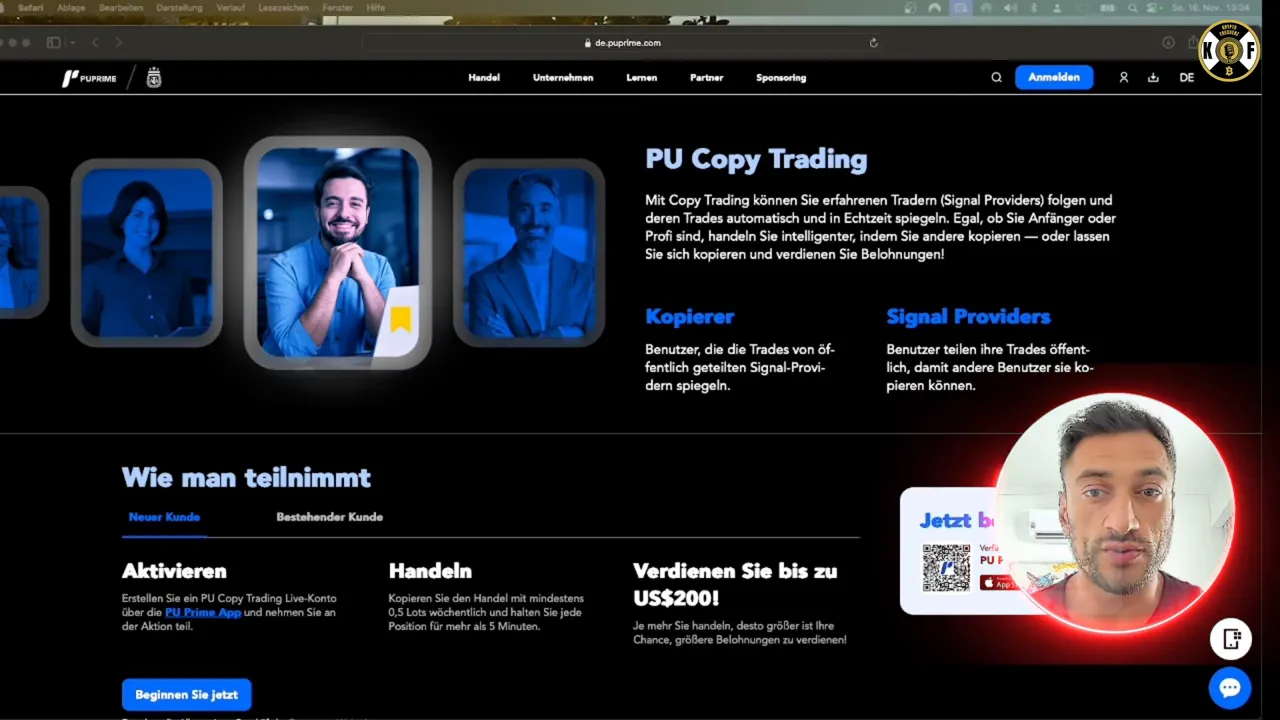This screenshot has height=720, width=1280.
Task: Open the Unternehmen menu
Action: 563,77
